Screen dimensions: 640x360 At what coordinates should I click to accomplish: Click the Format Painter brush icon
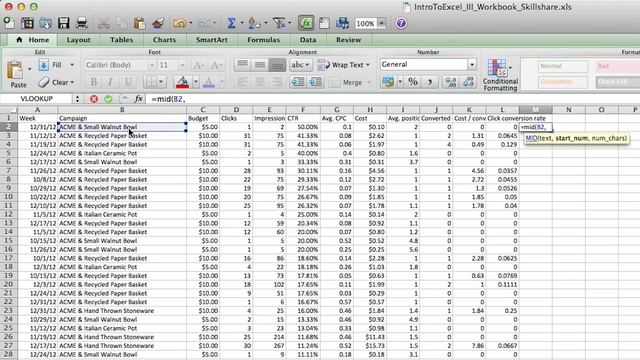pos(158,23)
